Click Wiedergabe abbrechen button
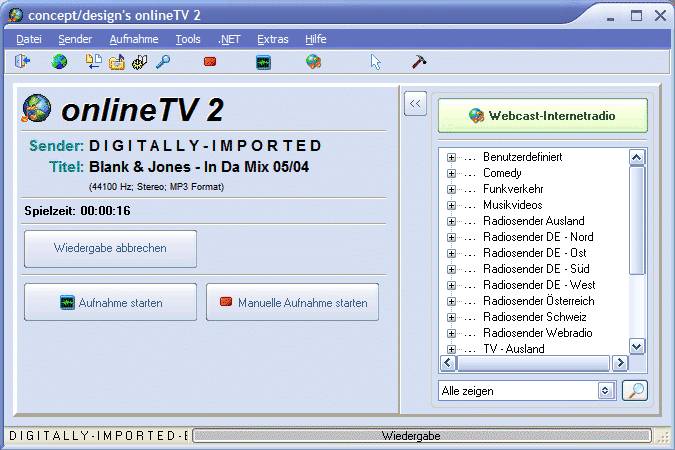 110,248
